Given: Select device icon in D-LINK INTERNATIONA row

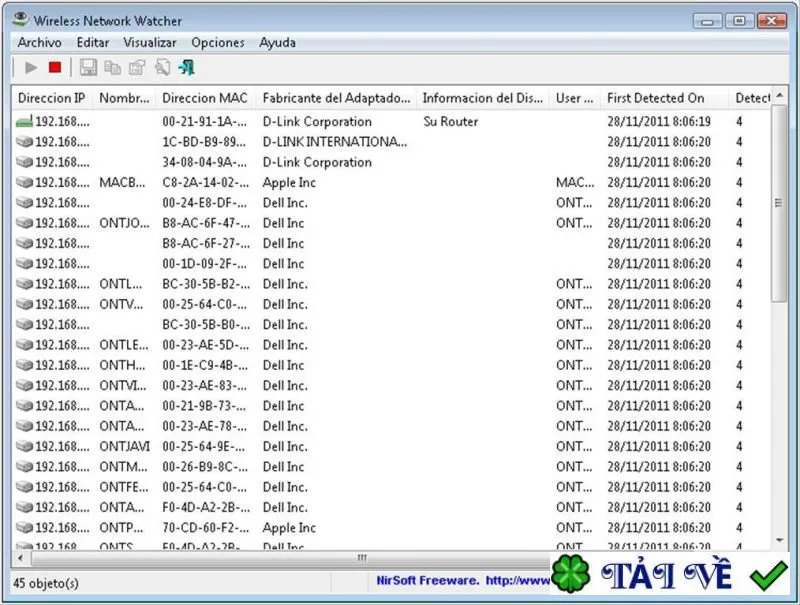Looking at the screenshot, I should [x=24, y=142].
